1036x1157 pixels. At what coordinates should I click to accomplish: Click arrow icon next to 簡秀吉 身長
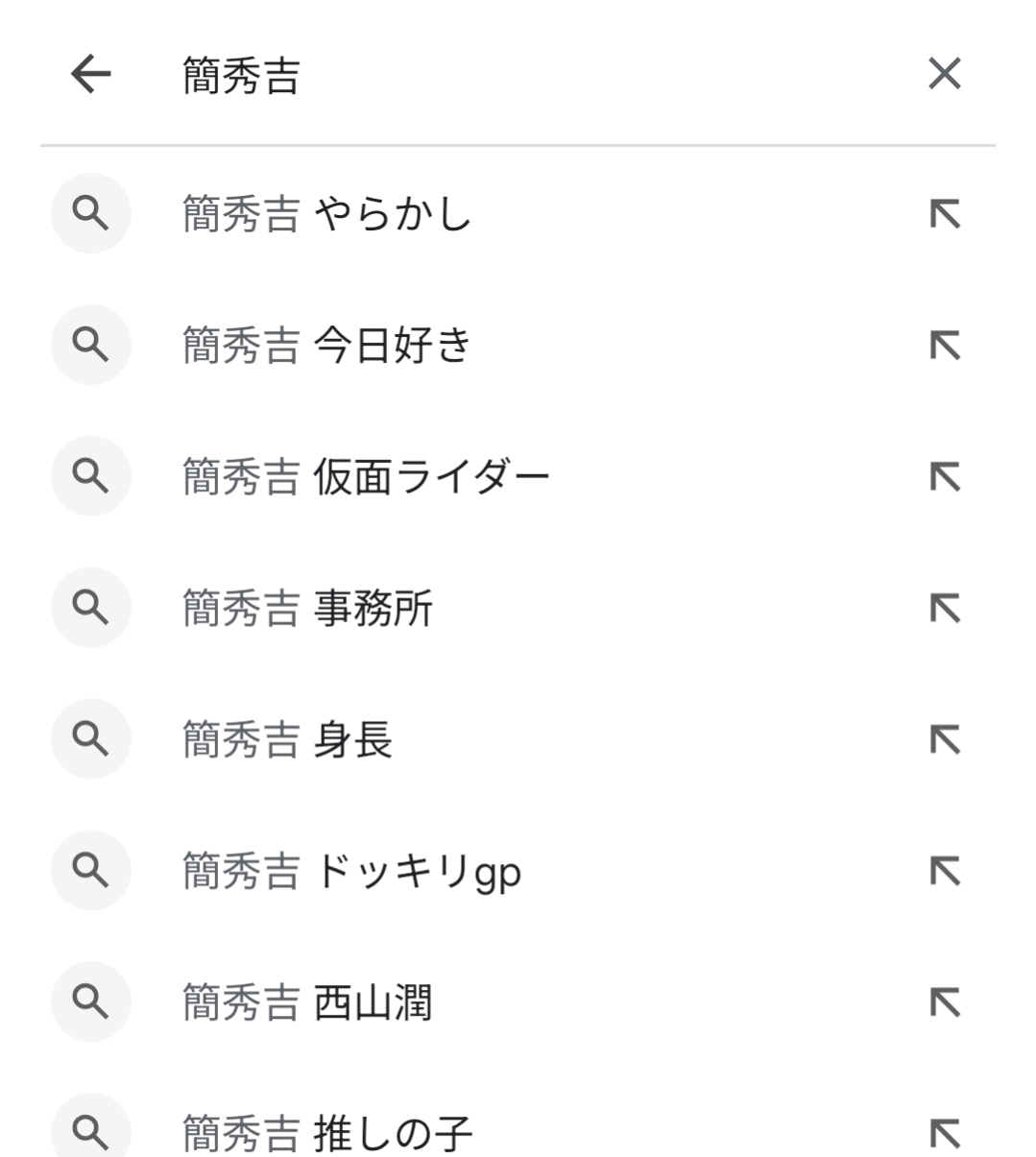(x=945, y=739)
